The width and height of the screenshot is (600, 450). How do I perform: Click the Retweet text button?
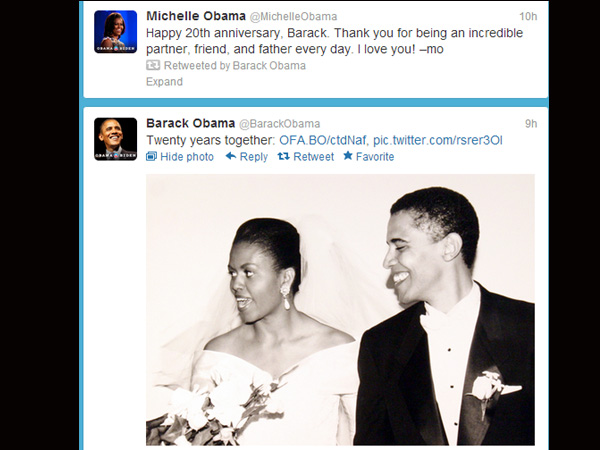tap(313, 157)
